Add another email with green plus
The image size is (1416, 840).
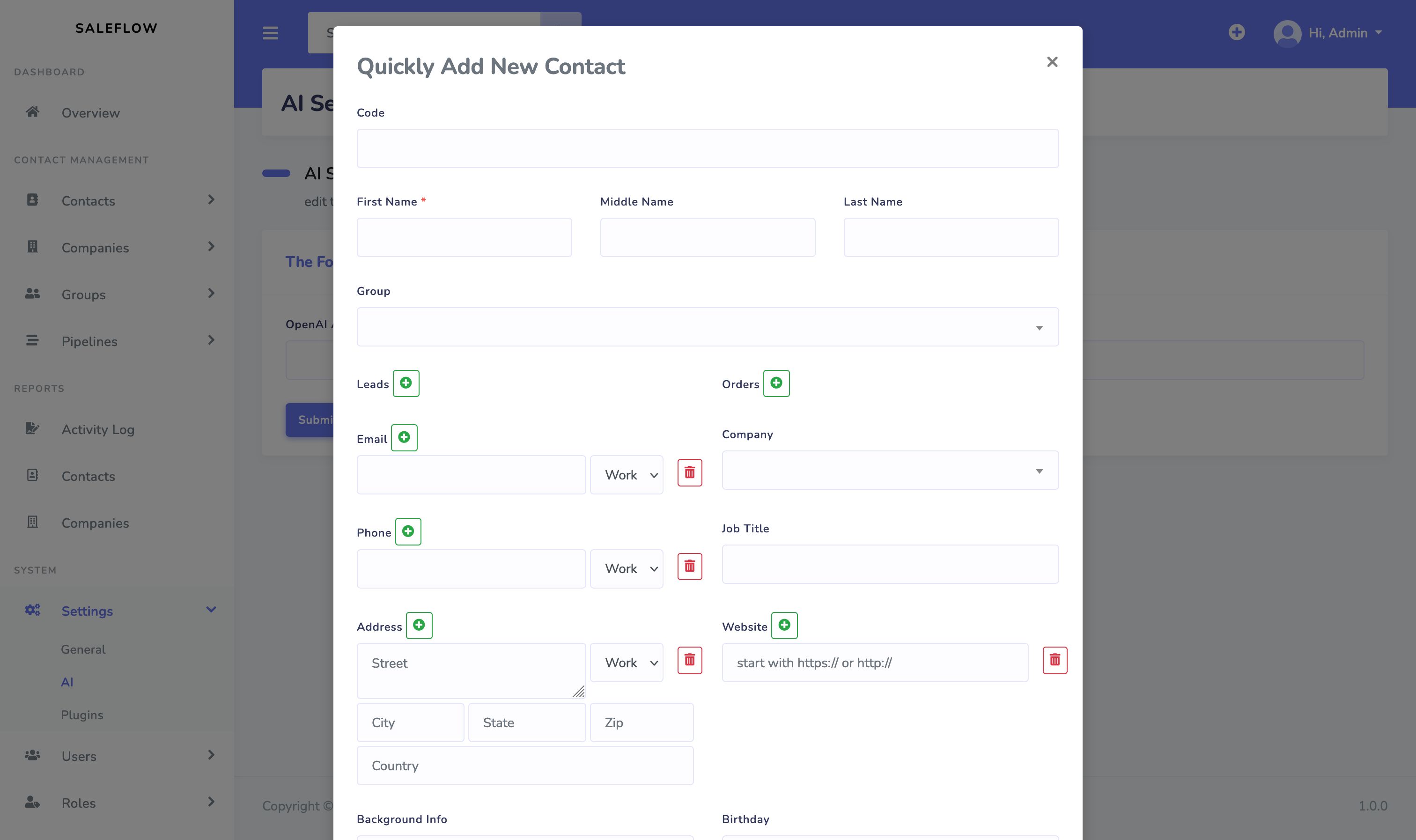point(404,437)
